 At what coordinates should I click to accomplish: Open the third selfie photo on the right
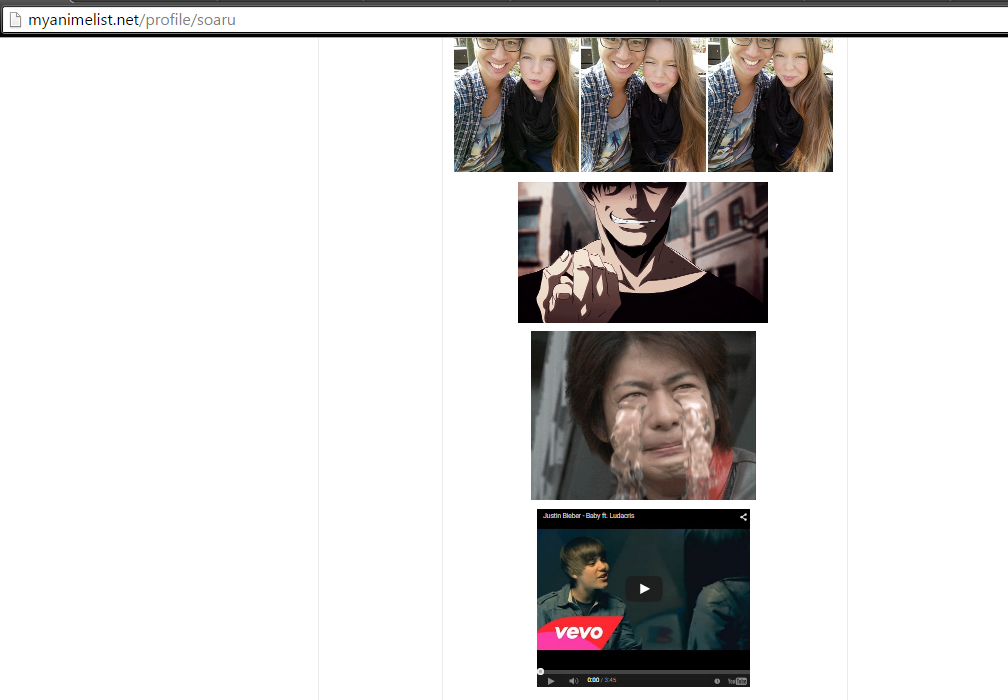pos(770,105)
